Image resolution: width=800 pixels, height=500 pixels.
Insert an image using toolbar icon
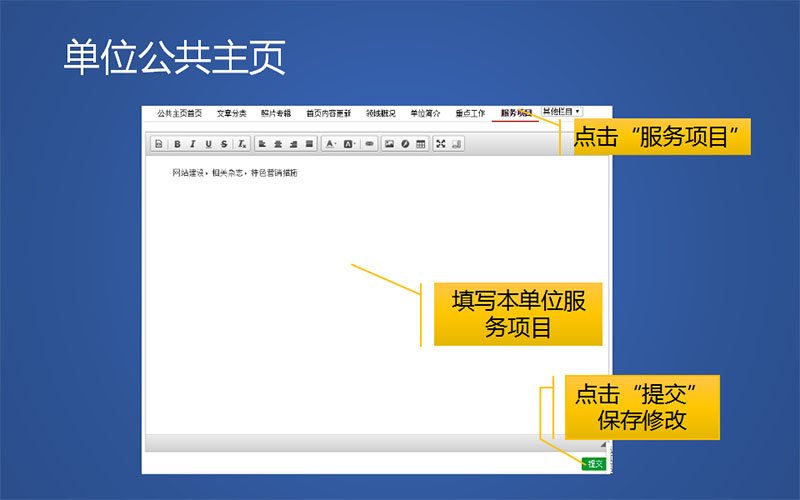point(390,144)
